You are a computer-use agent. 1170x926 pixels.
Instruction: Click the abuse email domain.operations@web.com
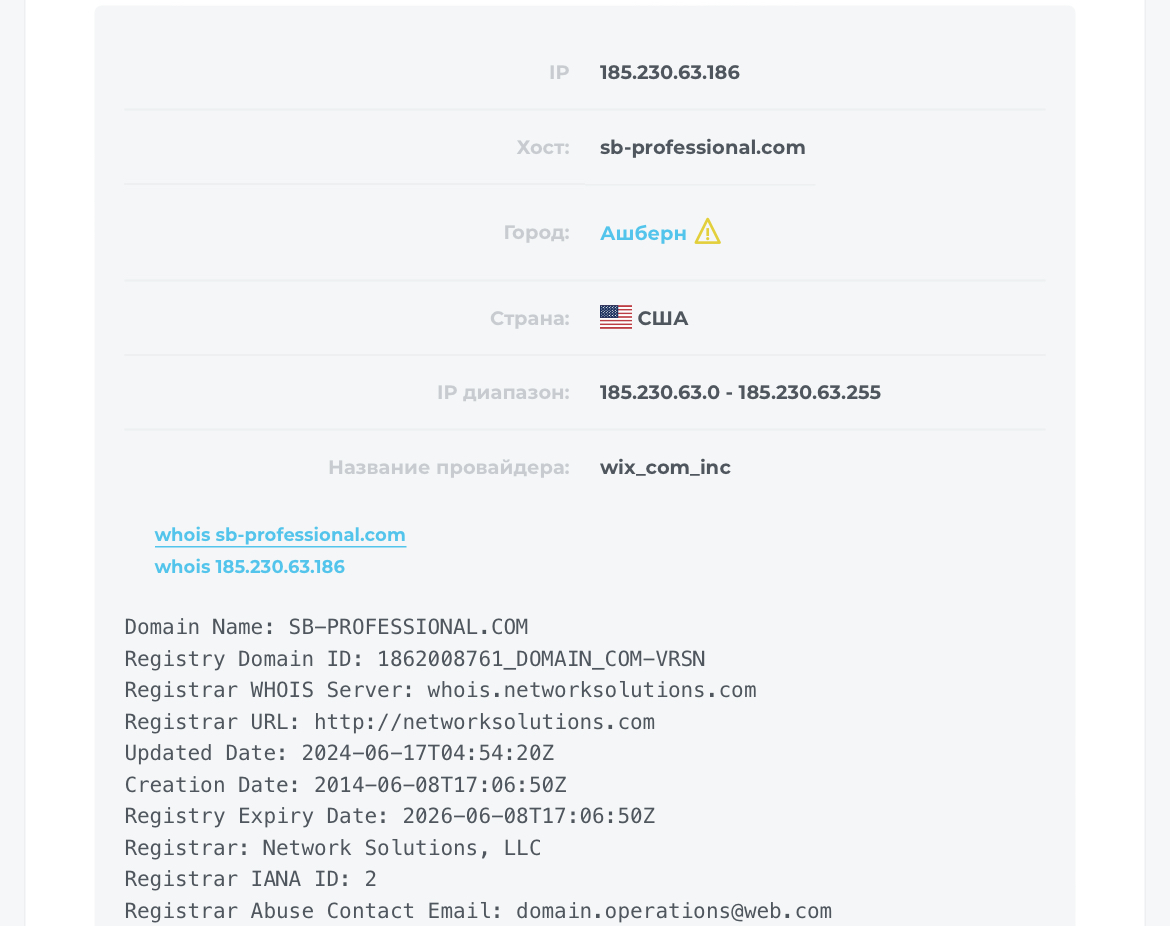[x=674, y=911]
